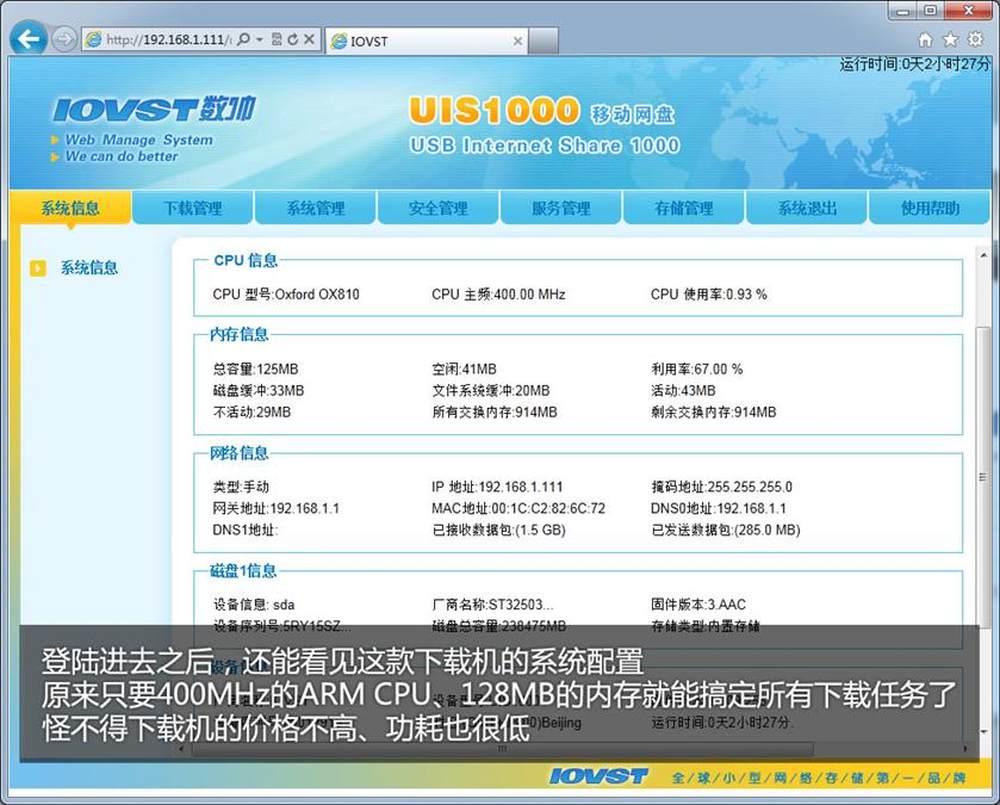This screenshot has height=805, width=1000.
Task: Click the '网络信息' section heading
Action: pyautogui.click(x=240, y=453)
